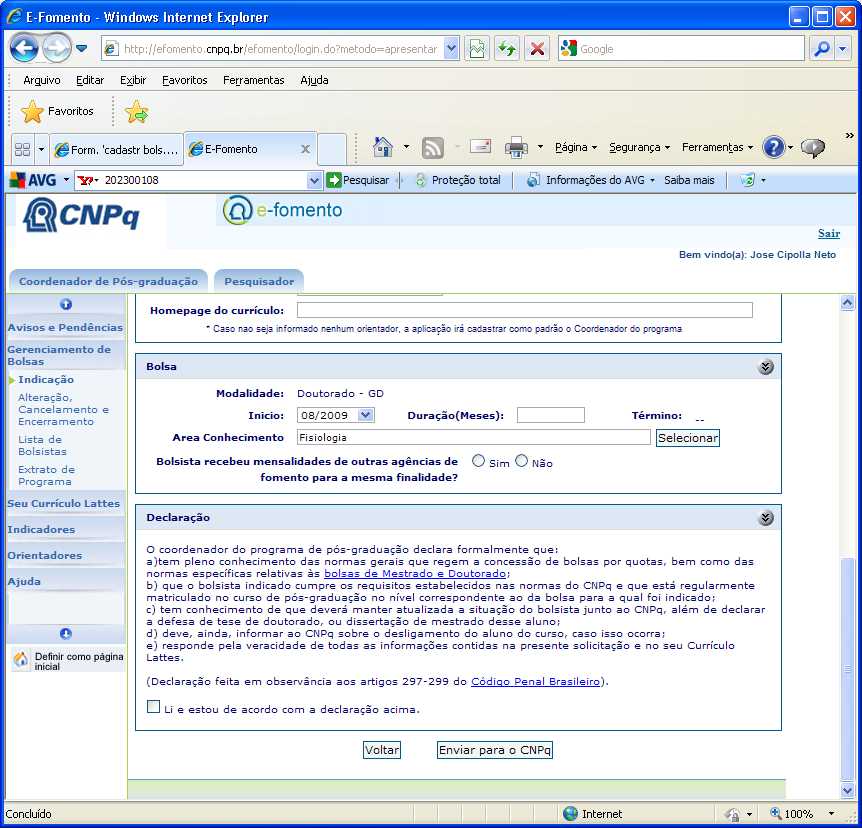
Task: Switch to the Form. 'cadastr bols' tab
Action: [117, 150]
